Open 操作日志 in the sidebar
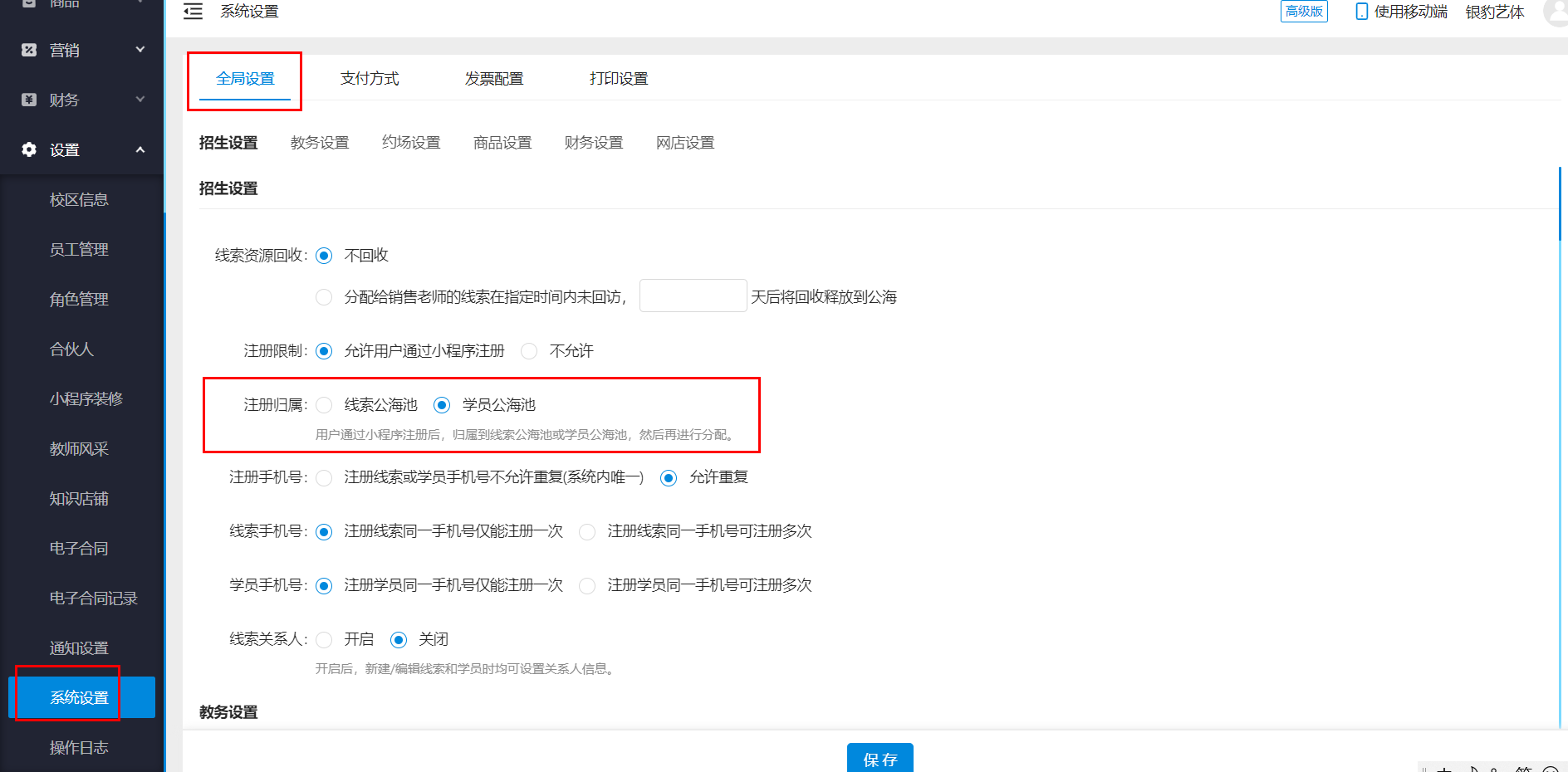Screen dimensions: 1568x772 79,747
